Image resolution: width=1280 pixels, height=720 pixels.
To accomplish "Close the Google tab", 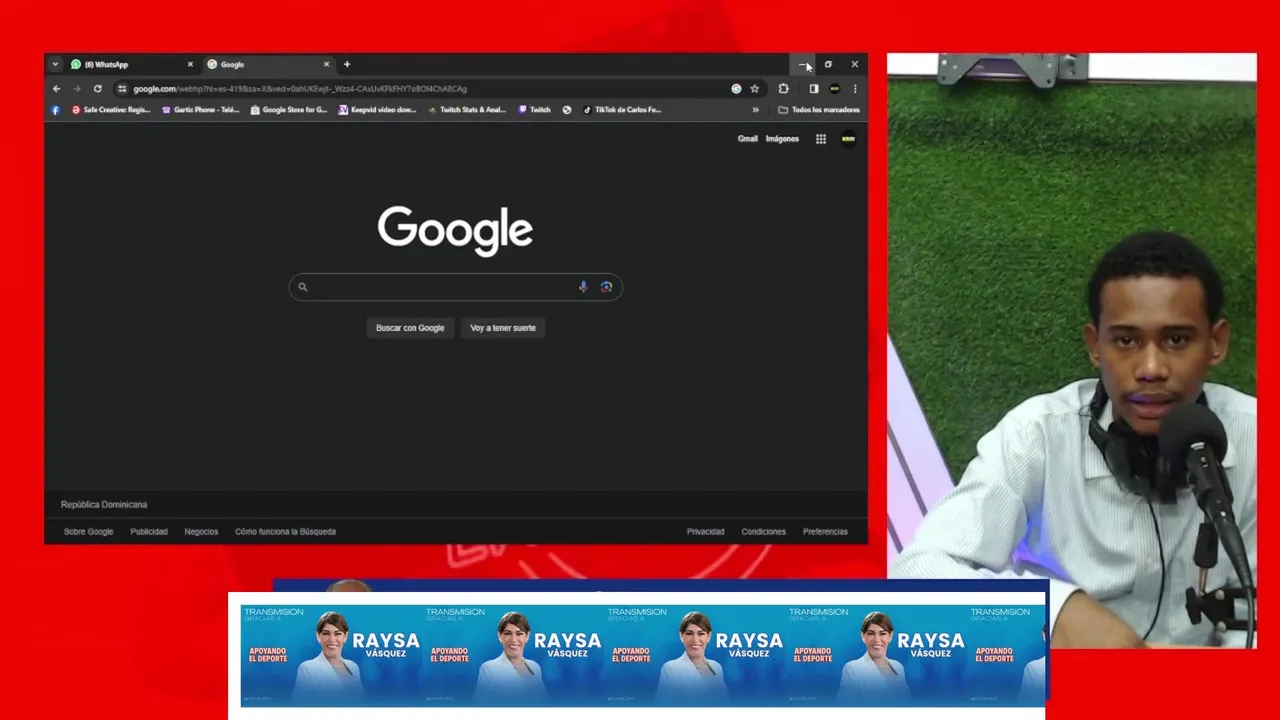I will pos(326,64).
